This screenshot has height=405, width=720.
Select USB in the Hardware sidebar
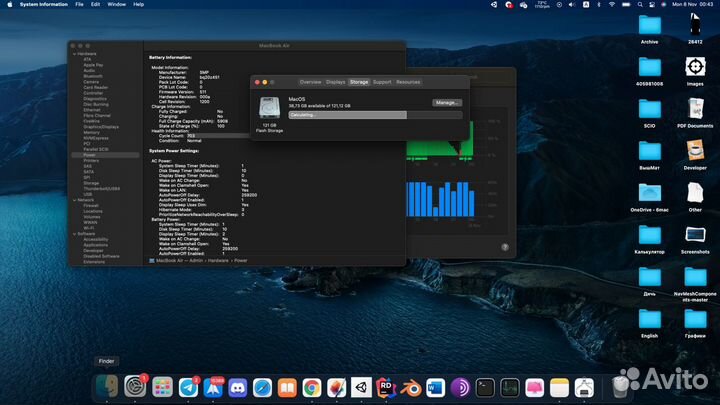click(87, 194)
